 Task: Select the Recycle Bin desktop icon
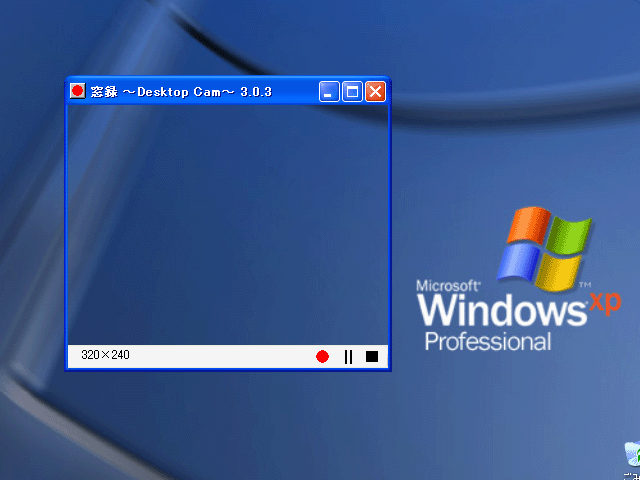click(x=632, y=459)
